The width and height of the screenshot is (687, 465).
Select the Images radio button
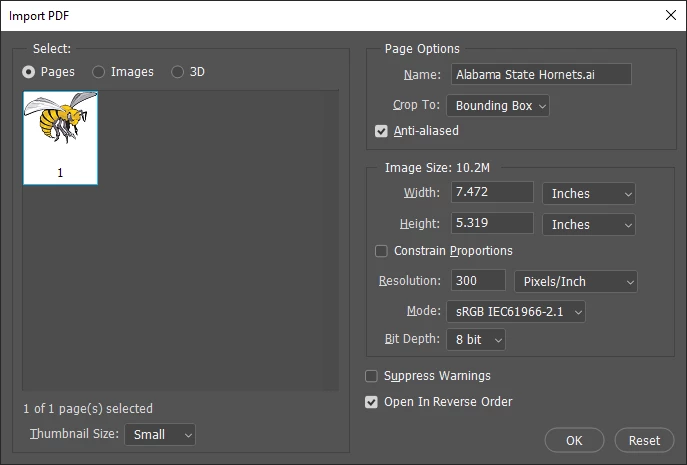[99, 72]
